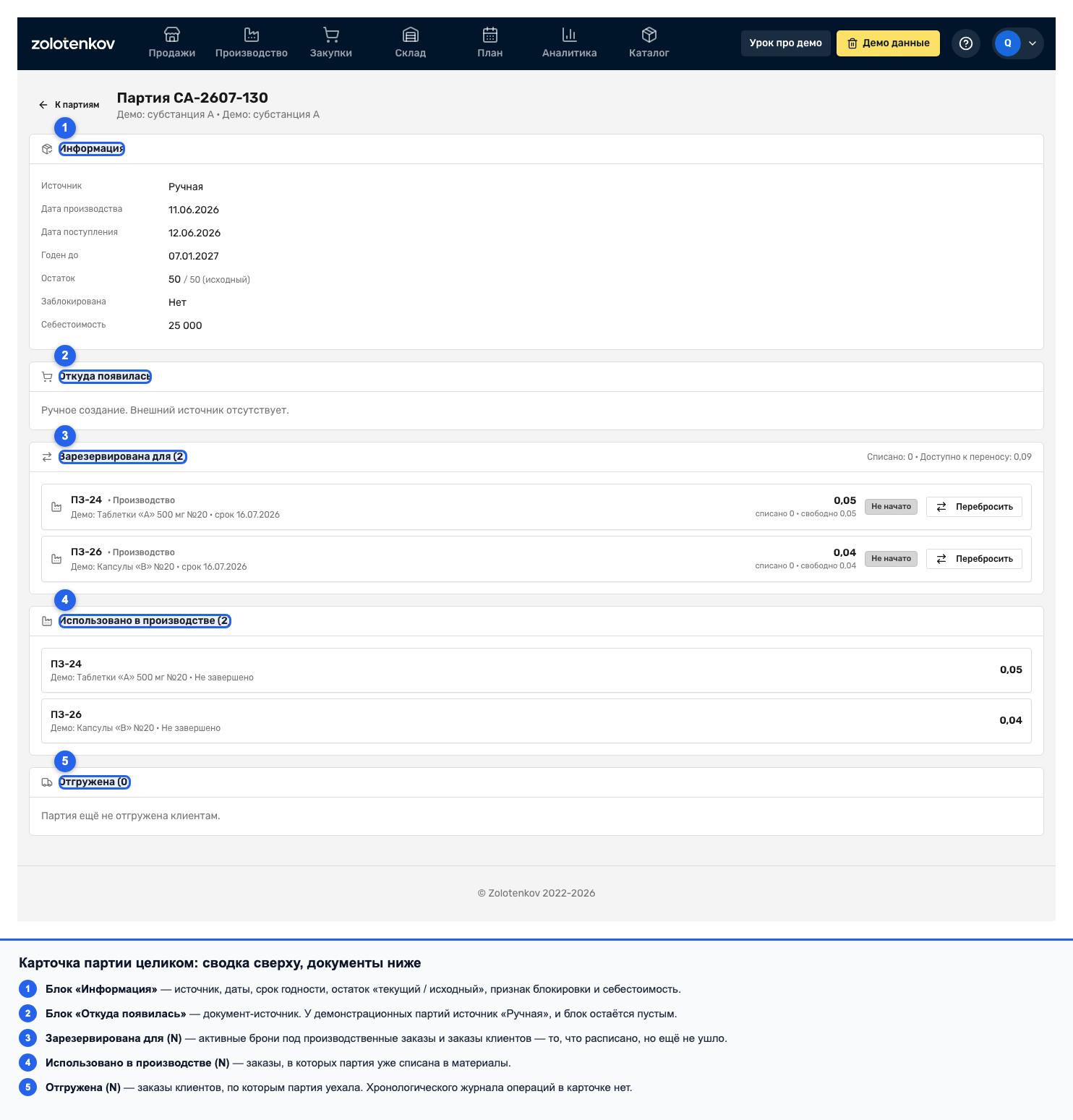Go back via К партиям link
The image size is (1073, 1120).
(x=69, y=105)
